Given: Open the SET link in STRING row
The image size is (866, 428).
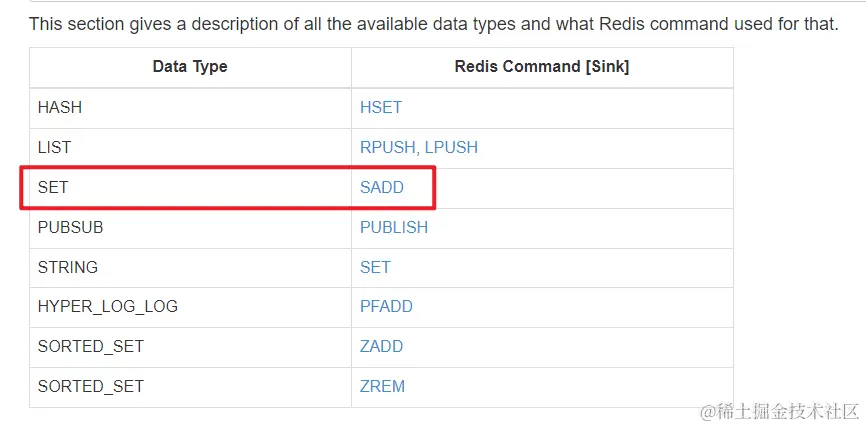Looking at the screenshot, I should [x=375, y=267].
